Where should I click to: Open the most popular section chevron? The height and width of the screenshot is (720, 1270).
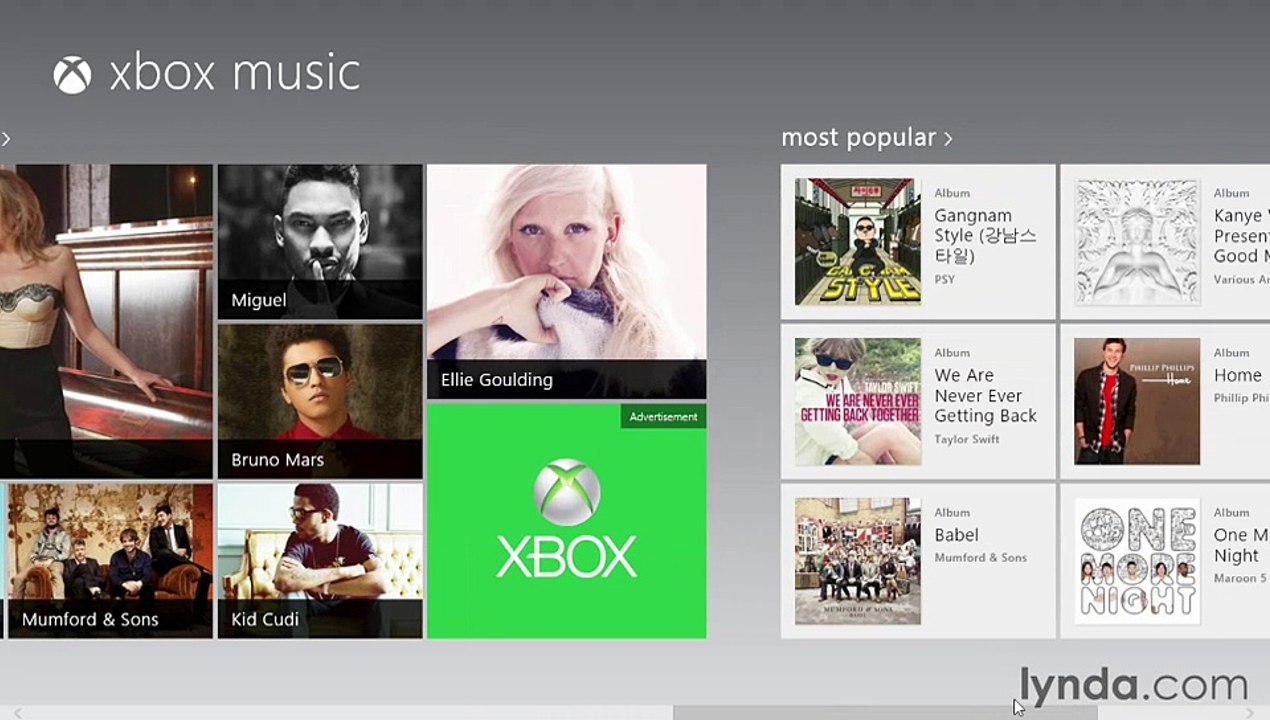948,139
